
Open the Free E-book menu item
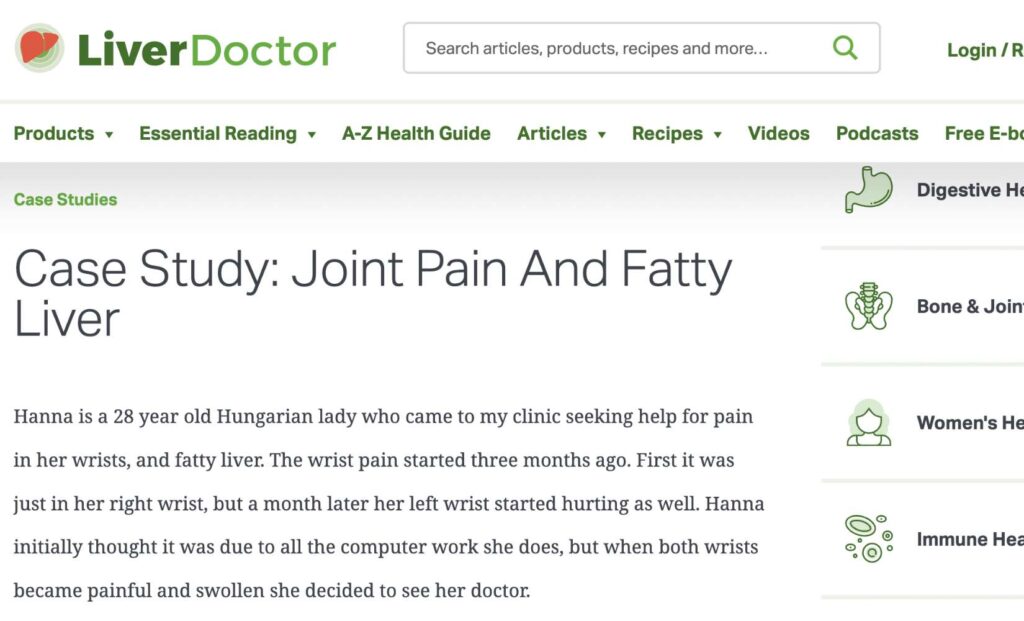pyautogui.click(x=984, y=133)
